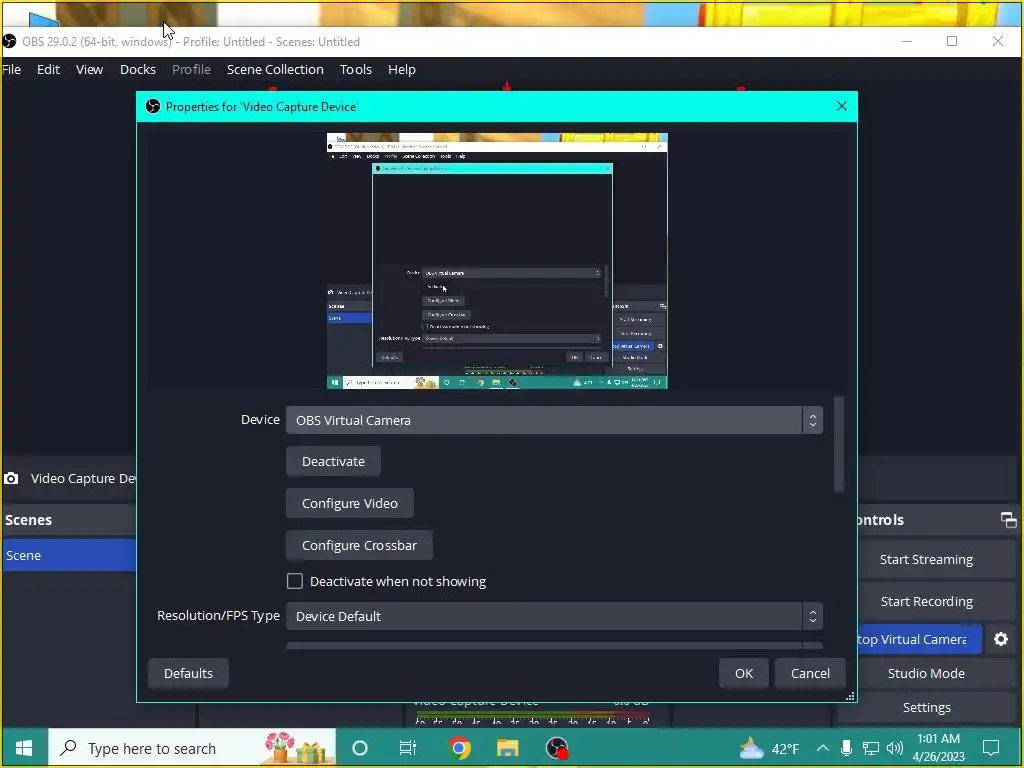Expand the Resolution/FPS Type dropdown

554,616
